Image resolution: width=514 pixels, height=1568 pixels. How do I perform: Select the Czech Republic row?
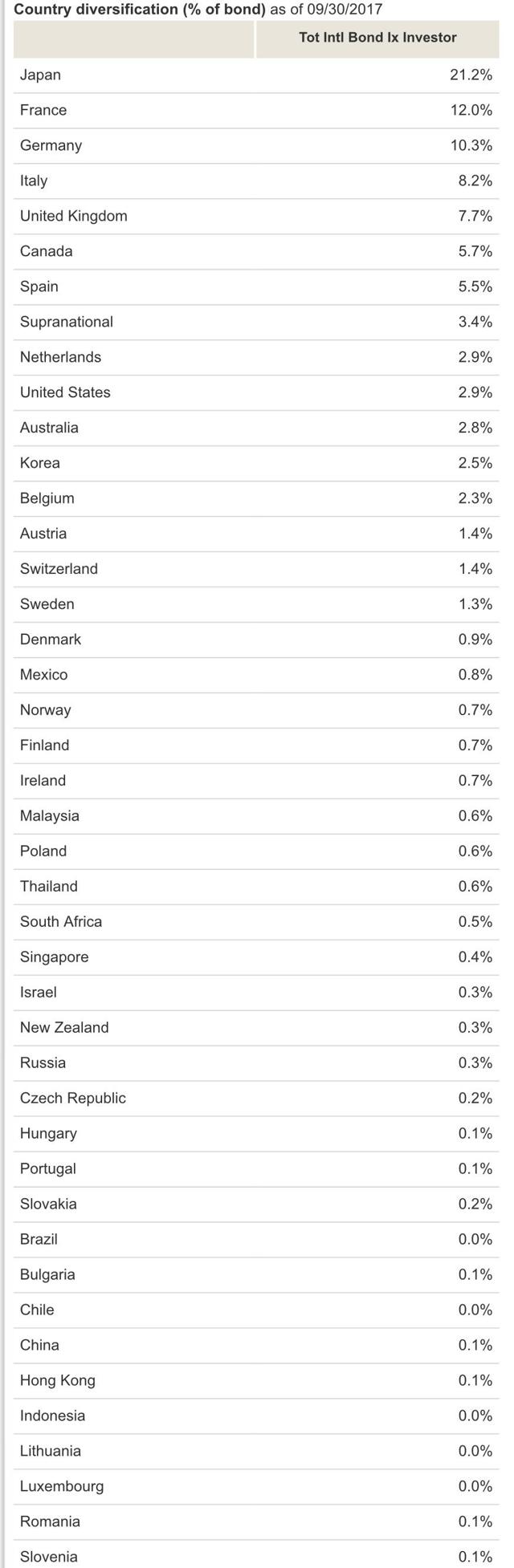click(x=256, y=1099)
